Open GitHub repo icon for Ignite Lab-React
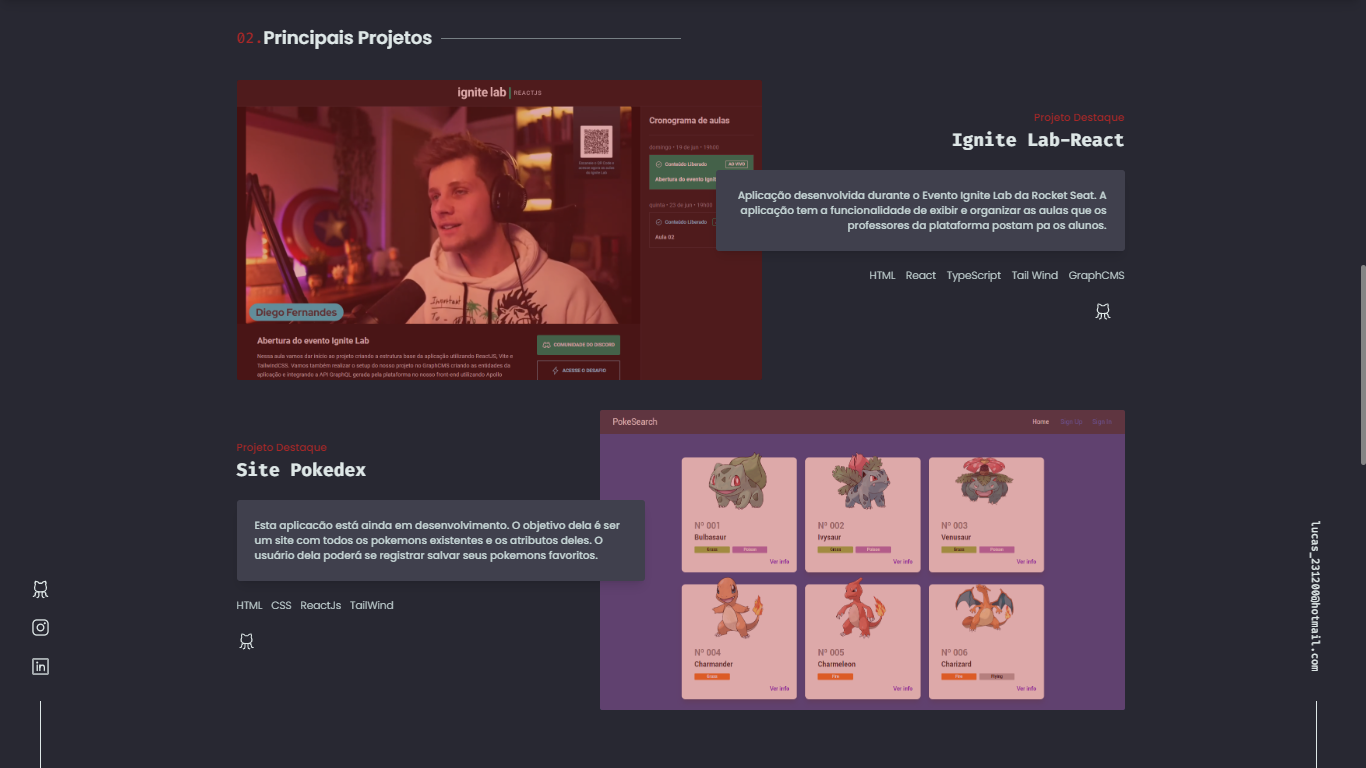Image resolution: width=1366 pixels, height=768 pixels. click(x=1103, y=311)
